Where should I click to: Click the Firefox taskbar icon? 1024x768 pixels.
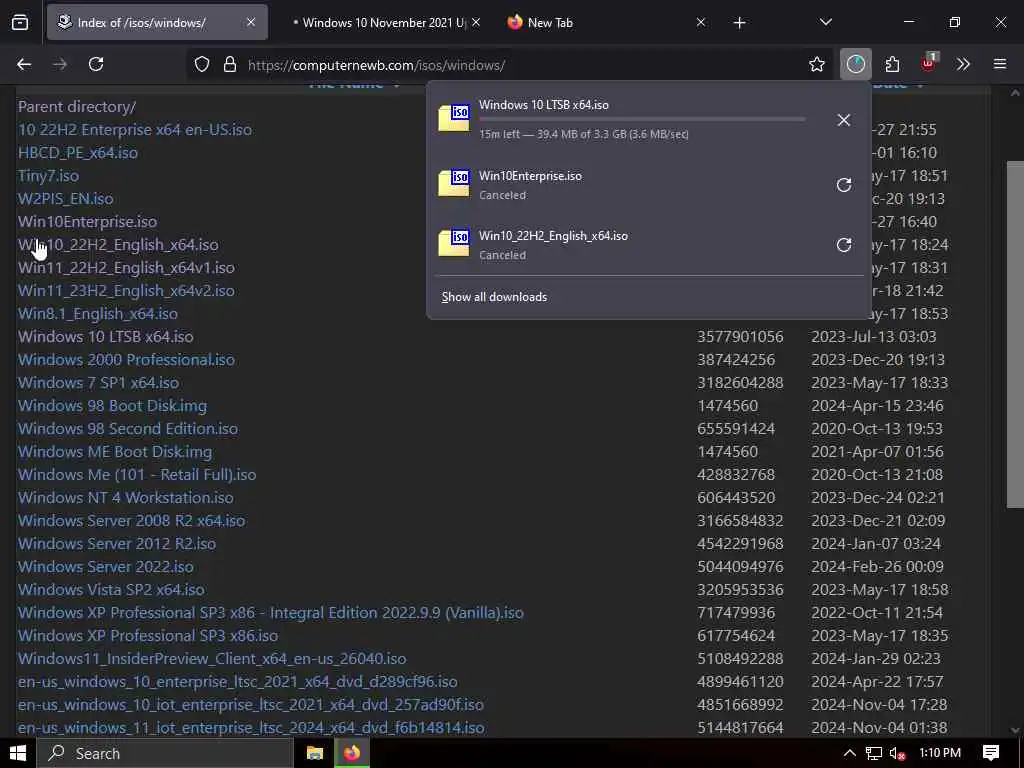352,753
